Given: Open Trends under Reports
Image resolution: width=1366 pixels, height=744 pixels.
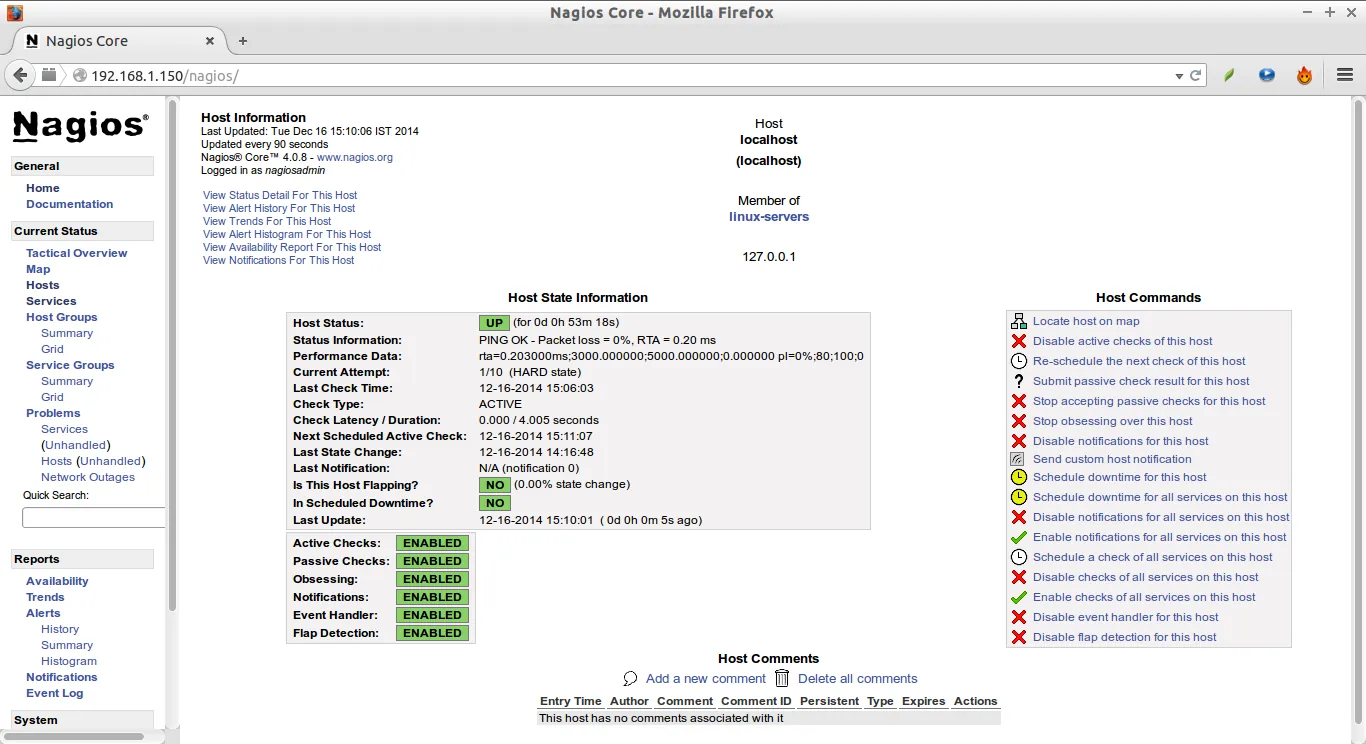Looking at the screenshot, I should click(x=45, y=597).
